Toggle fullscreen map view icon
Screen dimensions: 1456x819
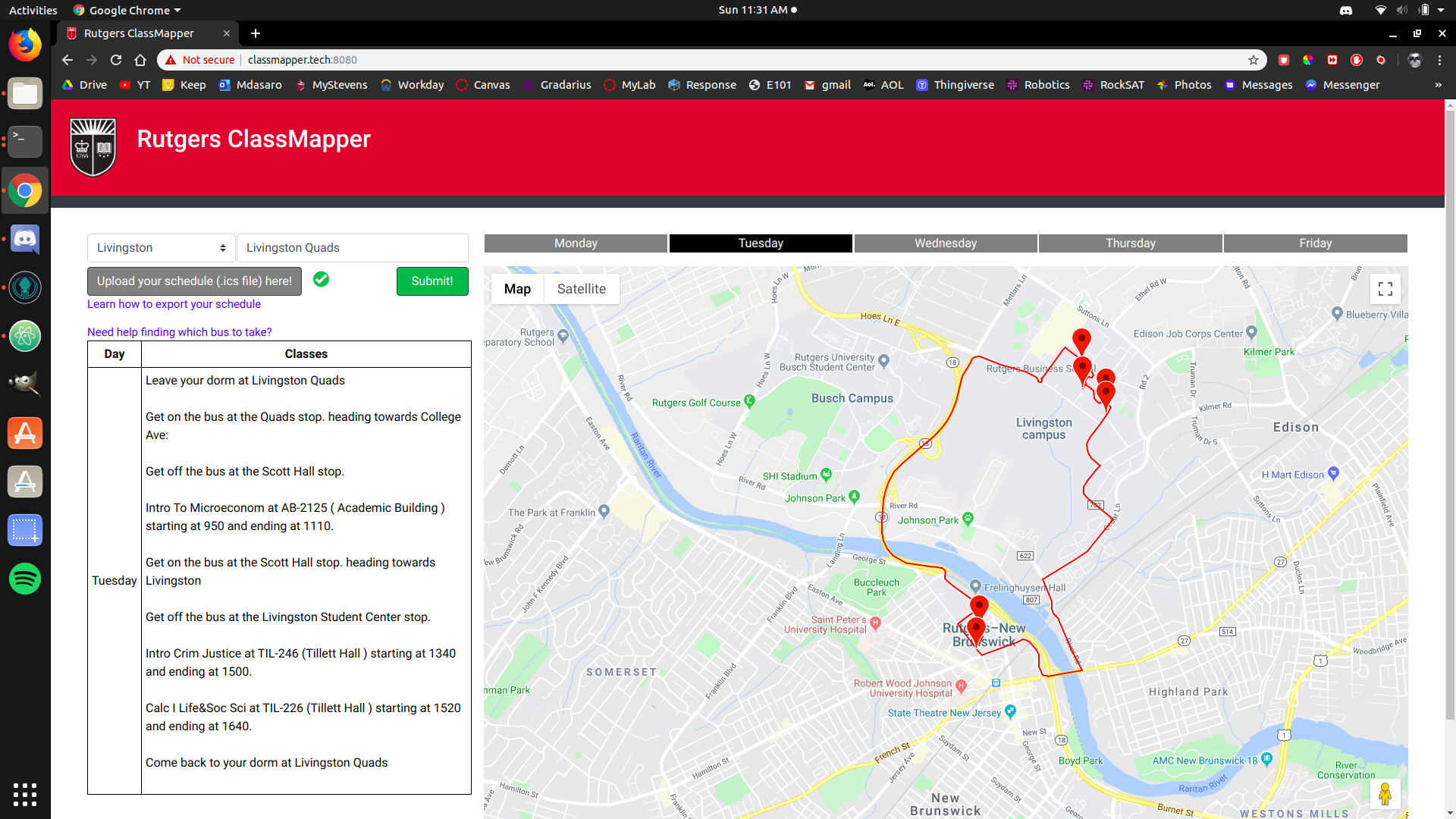(1385, 289)
